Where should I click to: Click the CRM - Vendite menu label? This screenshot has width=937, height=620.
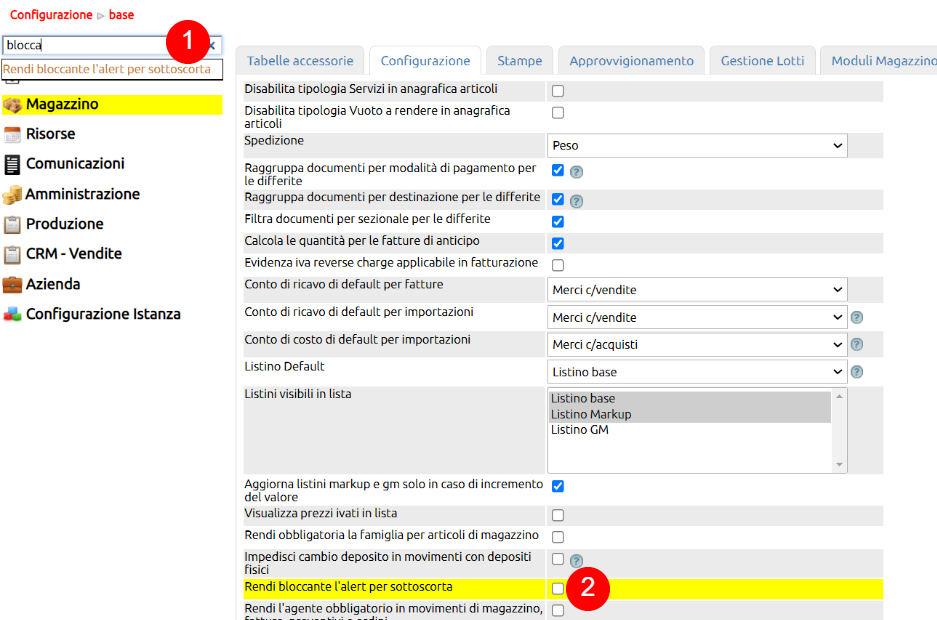(74, 254)
